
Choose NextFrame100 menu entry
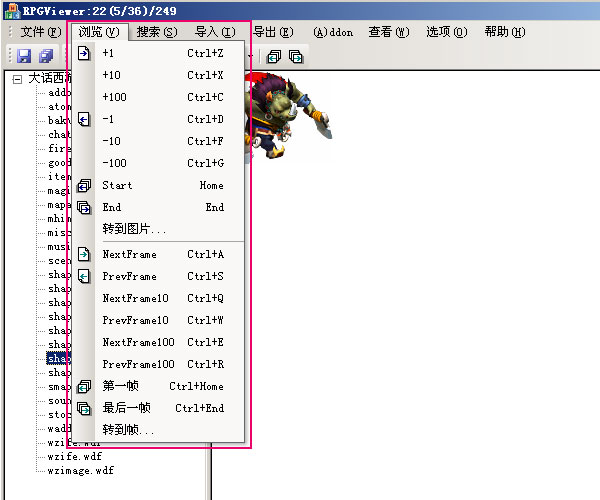click(158, 342)
